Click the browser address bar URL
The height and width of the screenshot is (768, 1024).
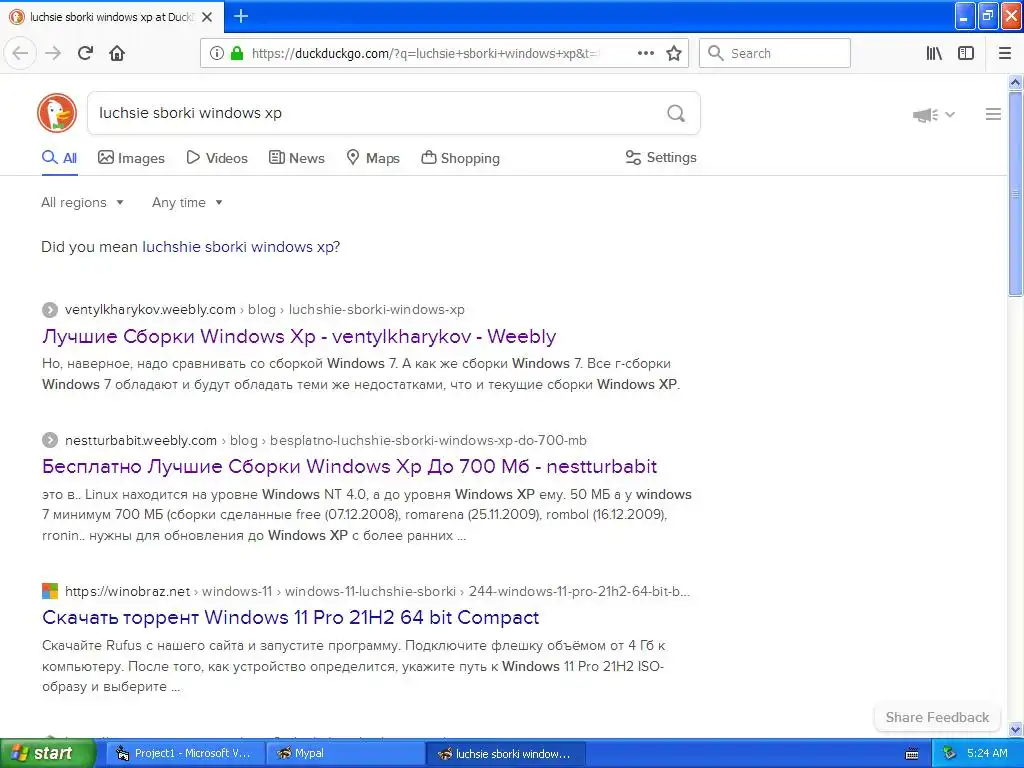coord(426,53)
